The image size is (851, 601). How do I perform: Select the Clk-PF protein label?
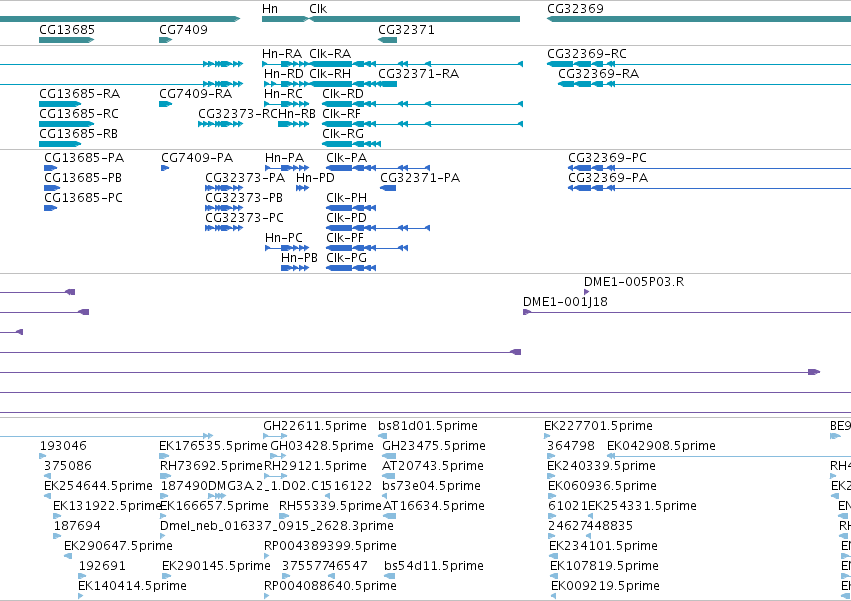point(345,238)
